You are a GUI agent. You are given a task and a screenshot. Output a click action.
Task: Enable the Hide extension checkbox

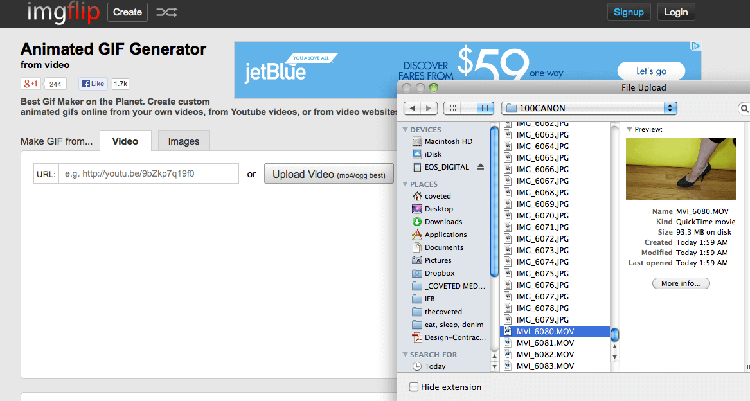click(415, 387)
